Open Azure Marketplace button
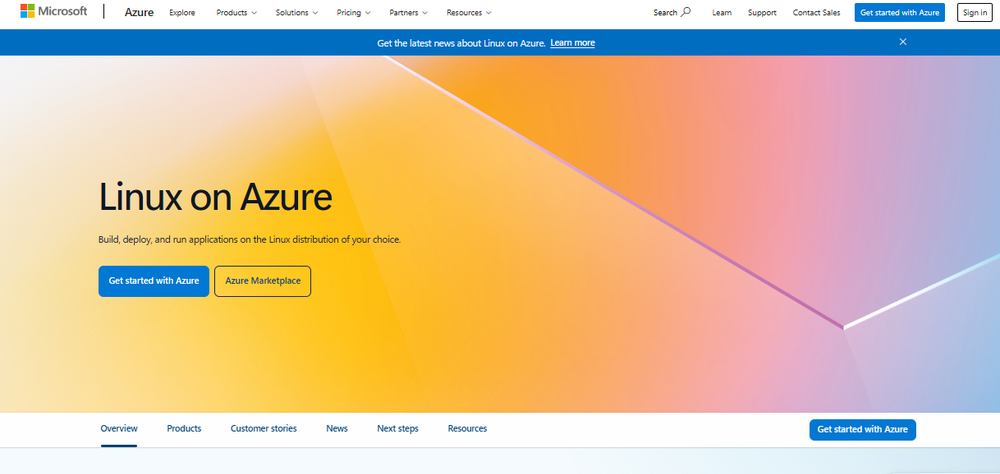The width and height of the screenshot is (1000, 474). (263, 281)
